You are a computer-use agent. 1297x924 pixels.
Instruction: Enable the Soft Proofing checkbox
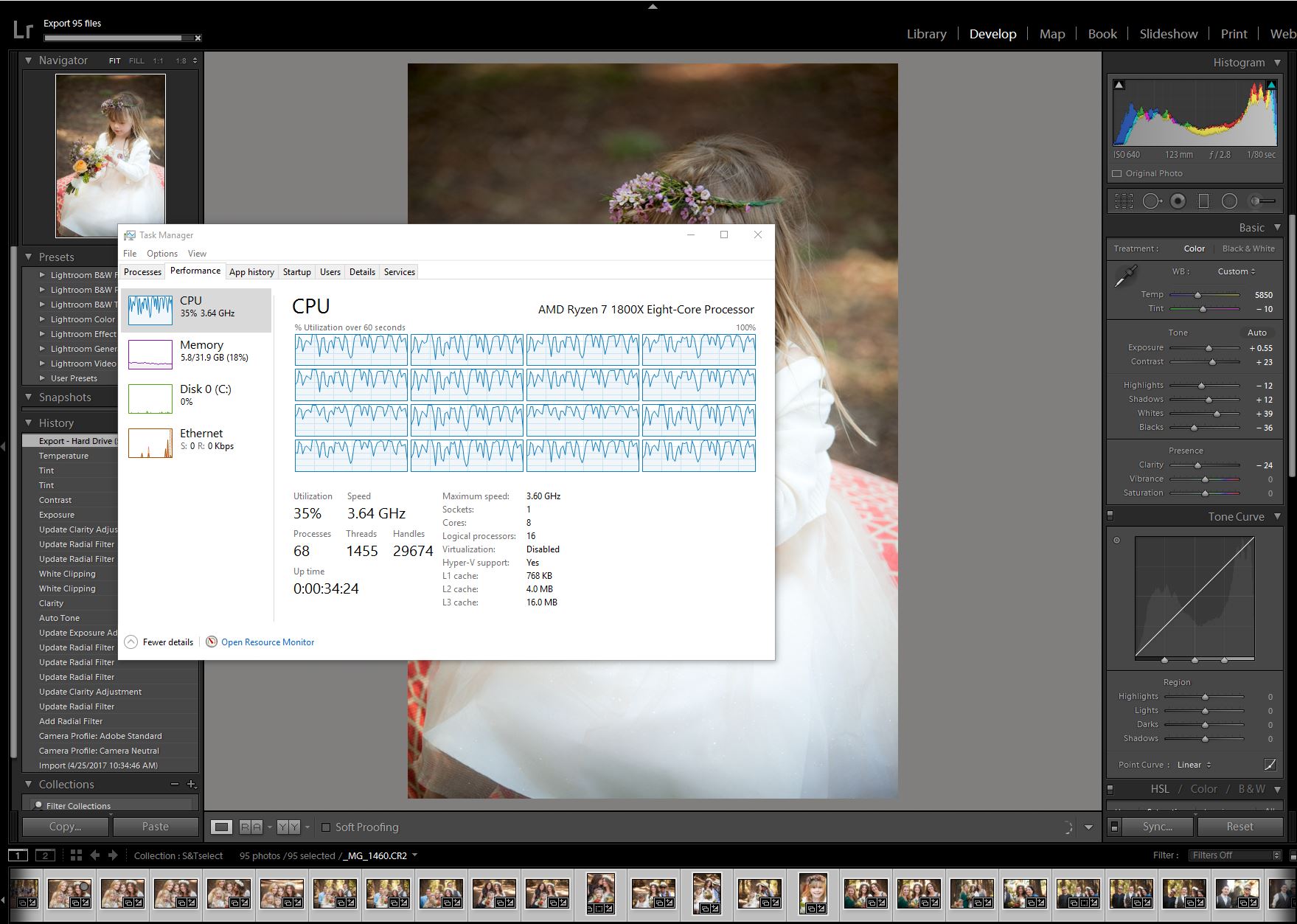tap(325, 827)
